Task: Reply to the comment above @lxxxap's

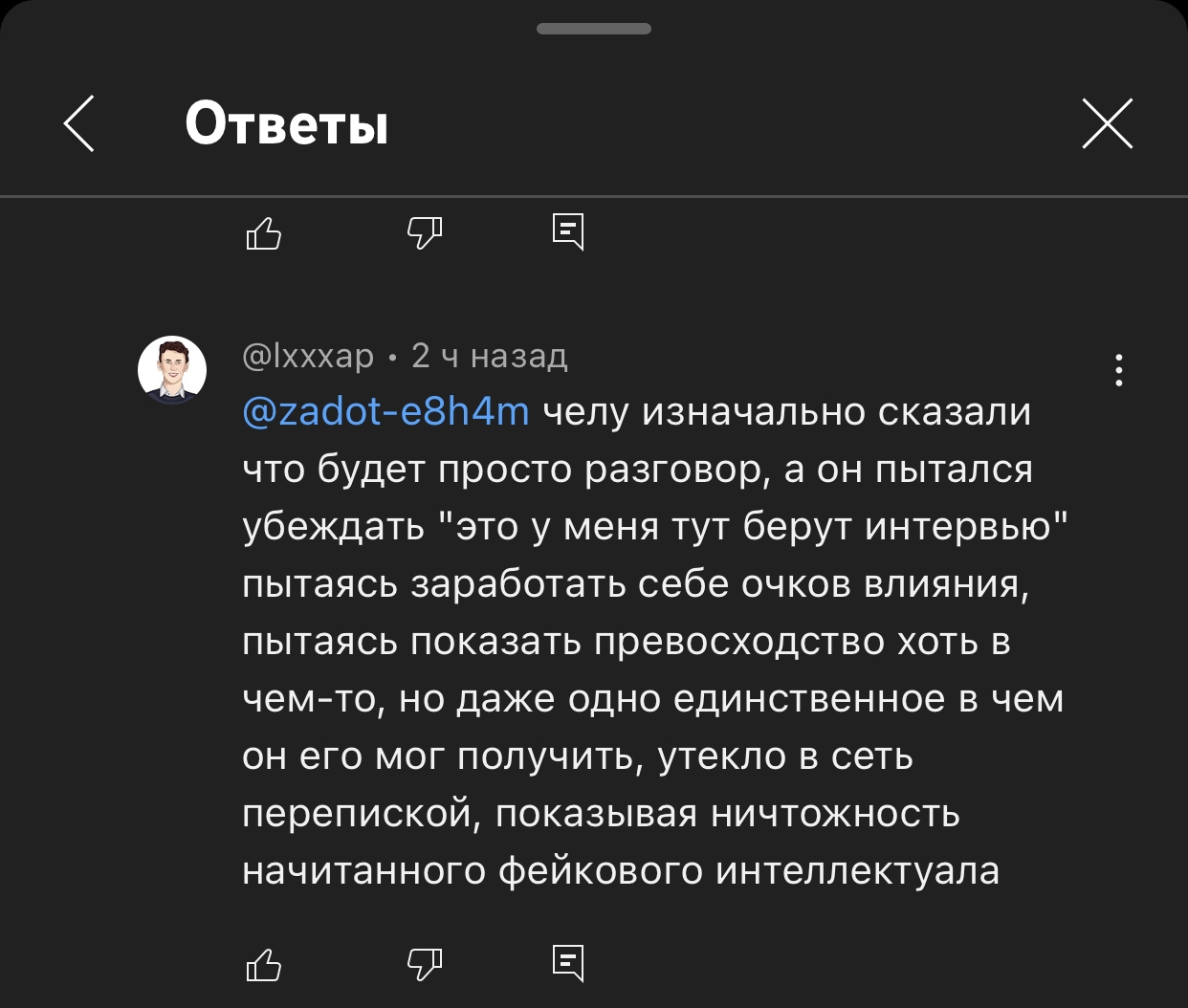Action: 568,232
